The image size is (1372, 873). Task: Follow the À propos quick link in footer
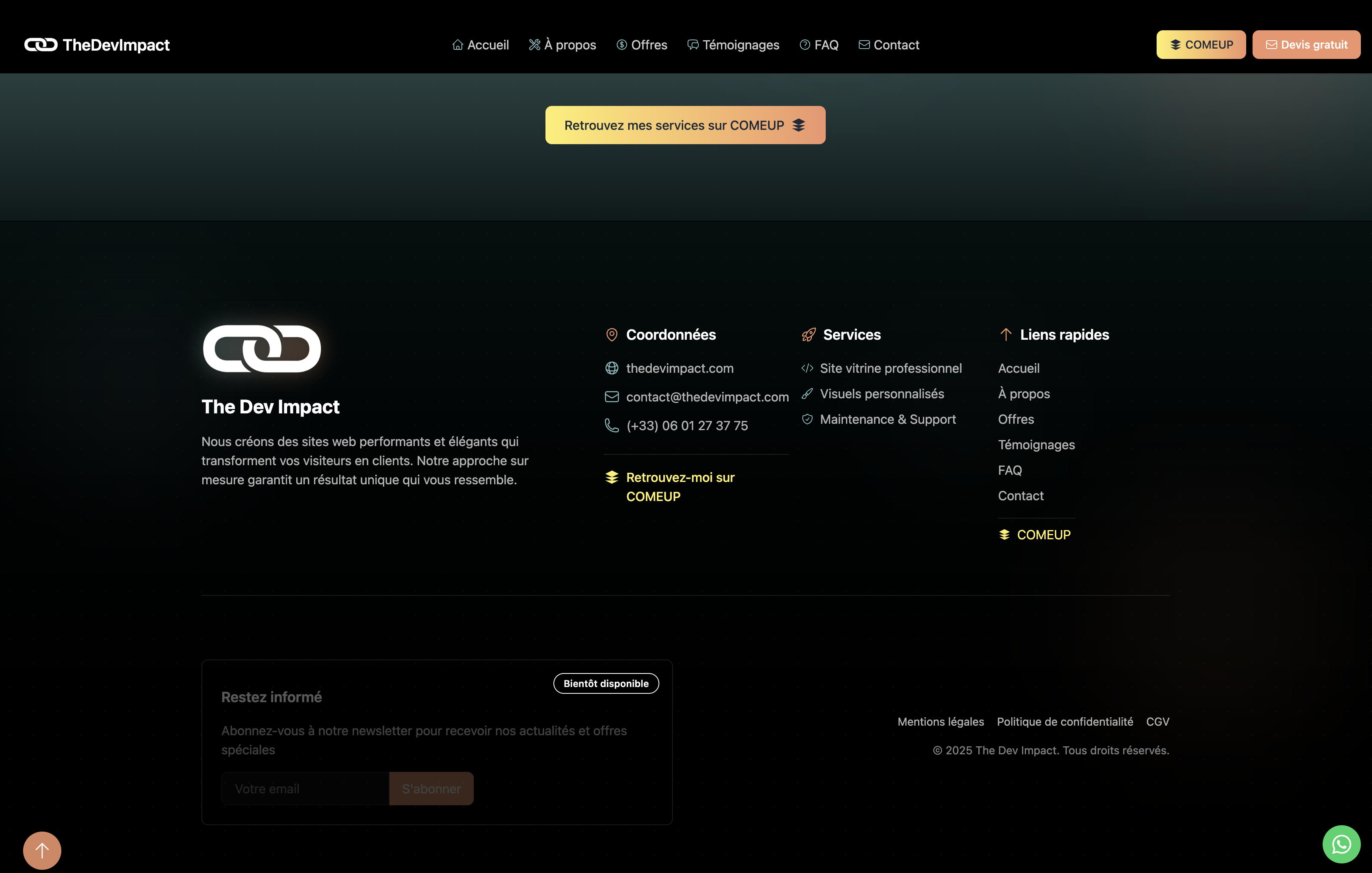pos(1024,394)
